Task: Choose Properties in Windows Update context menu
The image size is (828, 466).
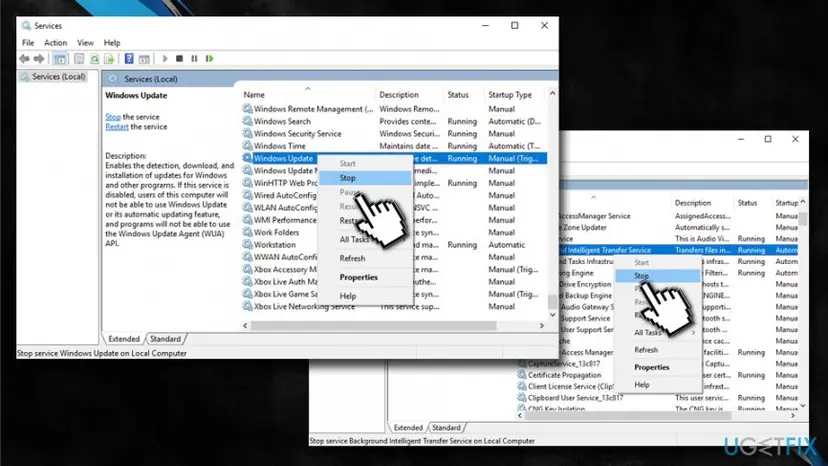Action: tap(365, 277)
